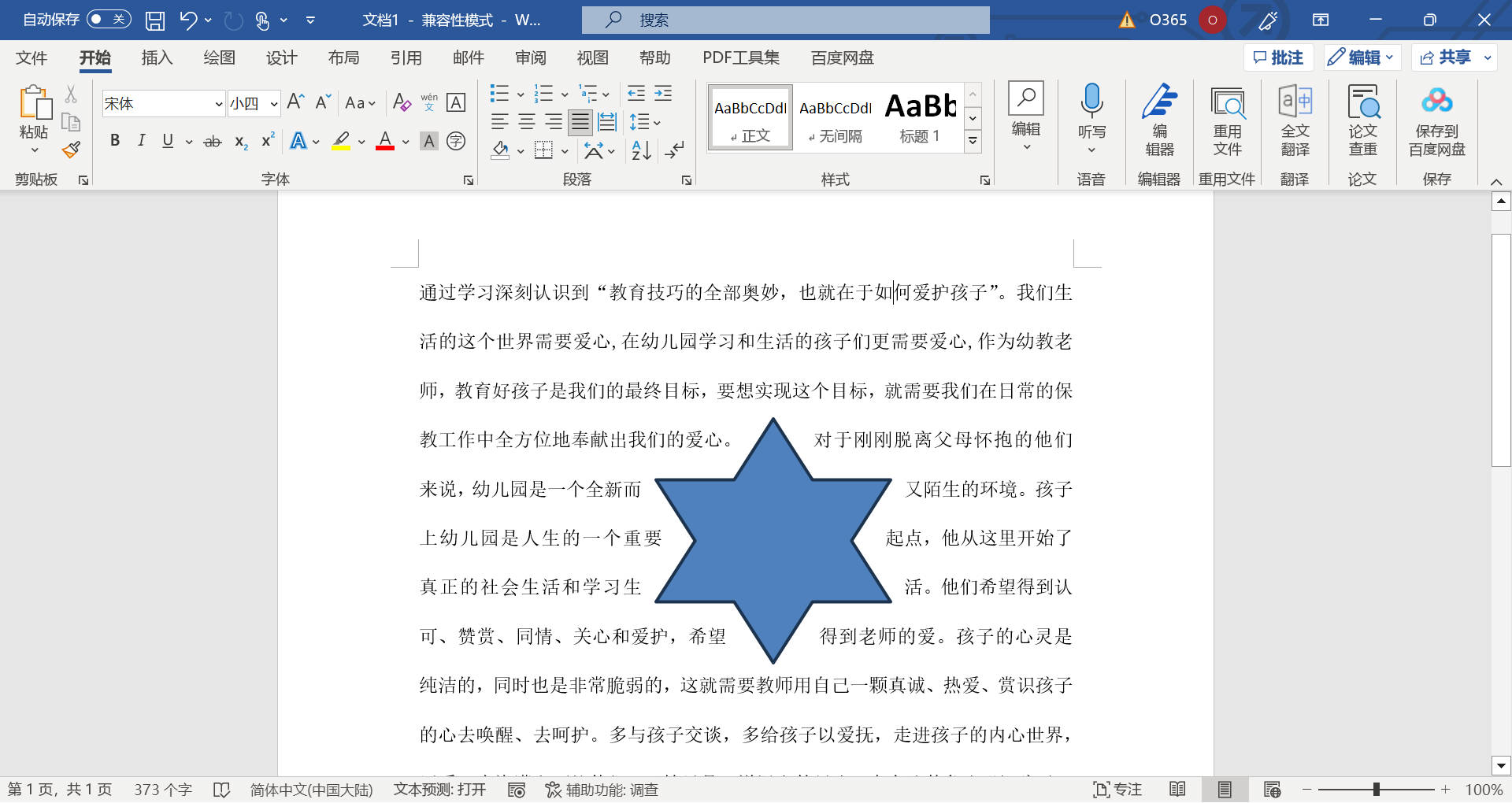Expand the styles gallery more arrow
Screen dimensions: 1512x803
(973, 141)
